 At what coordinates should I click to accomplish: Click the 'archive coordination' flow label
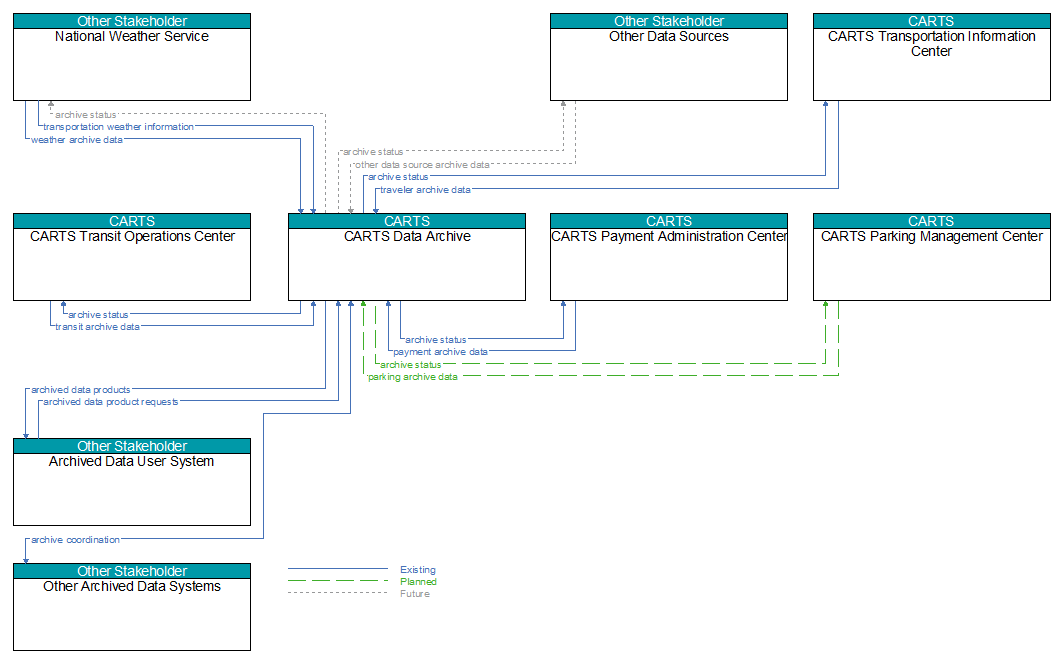[76, 539]
